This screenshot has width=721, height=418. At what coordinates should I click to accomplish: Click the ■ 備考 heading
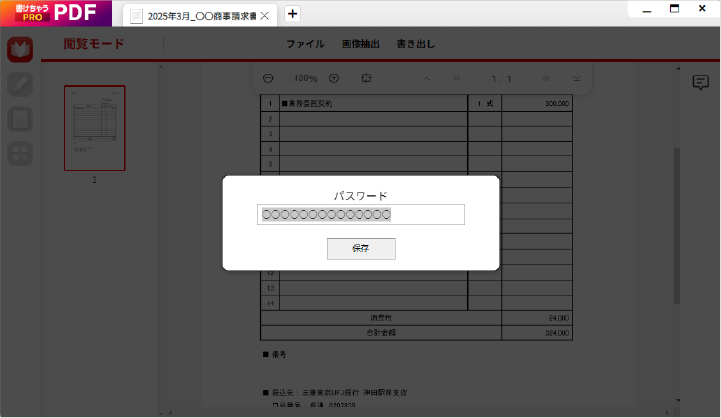[x=275, y=355]
